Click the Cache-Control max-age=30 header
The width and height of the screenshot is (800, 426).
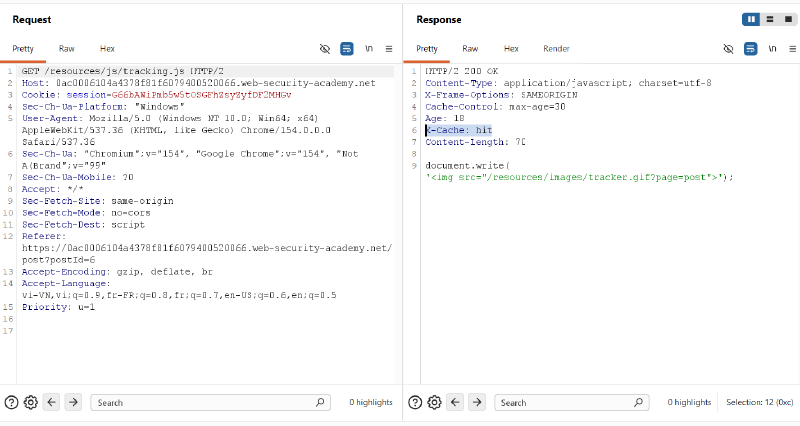[x=495, y=107]
